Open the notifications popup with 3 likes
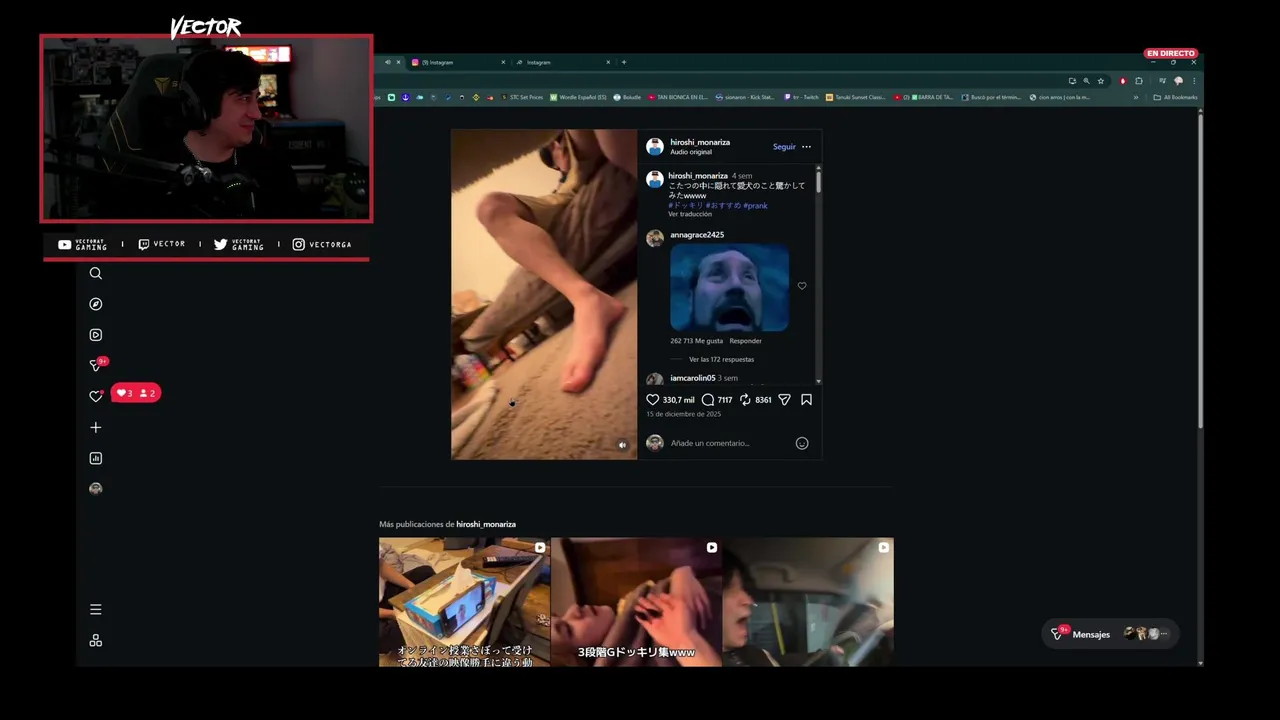1280x720 pixels. [136, 393]
